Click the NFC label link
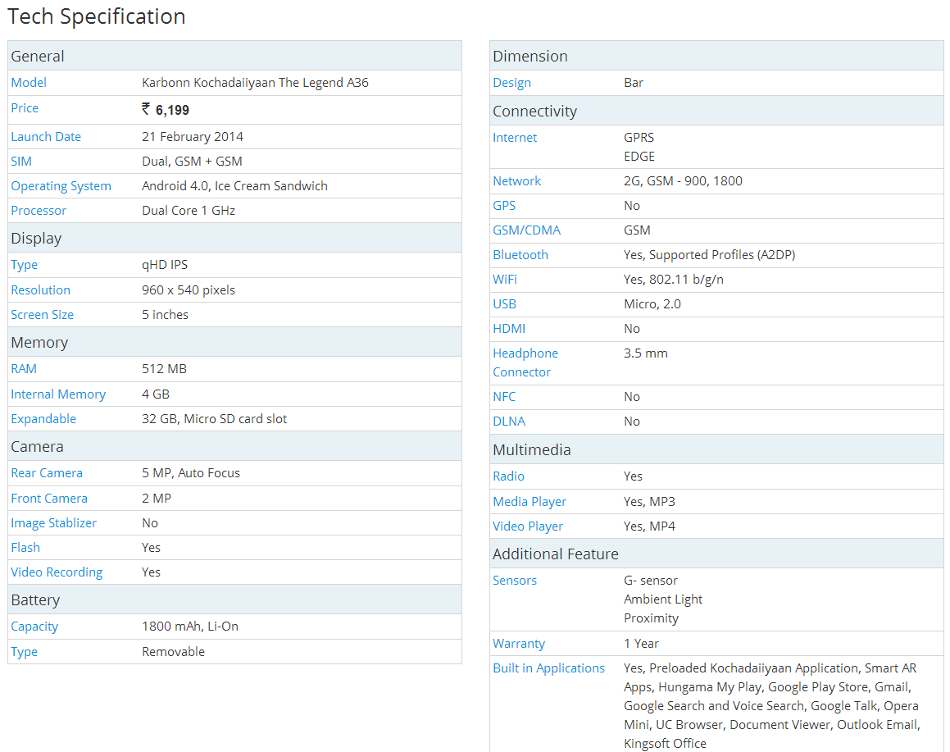The height and width of the screenshot is (752, 950). (x=504, y=396)
